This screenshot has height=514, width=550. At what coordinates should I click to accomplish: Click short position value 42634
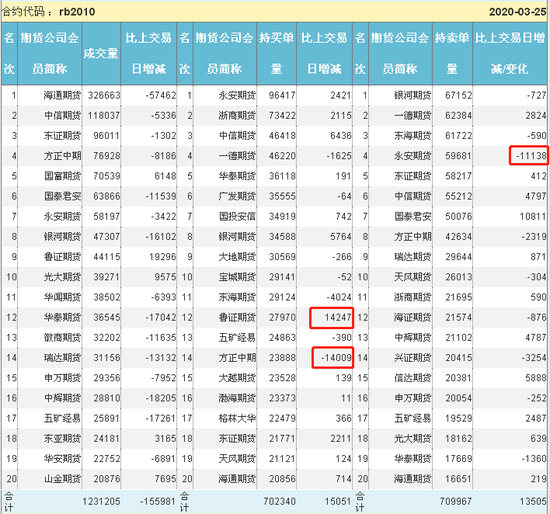(458, 237)
